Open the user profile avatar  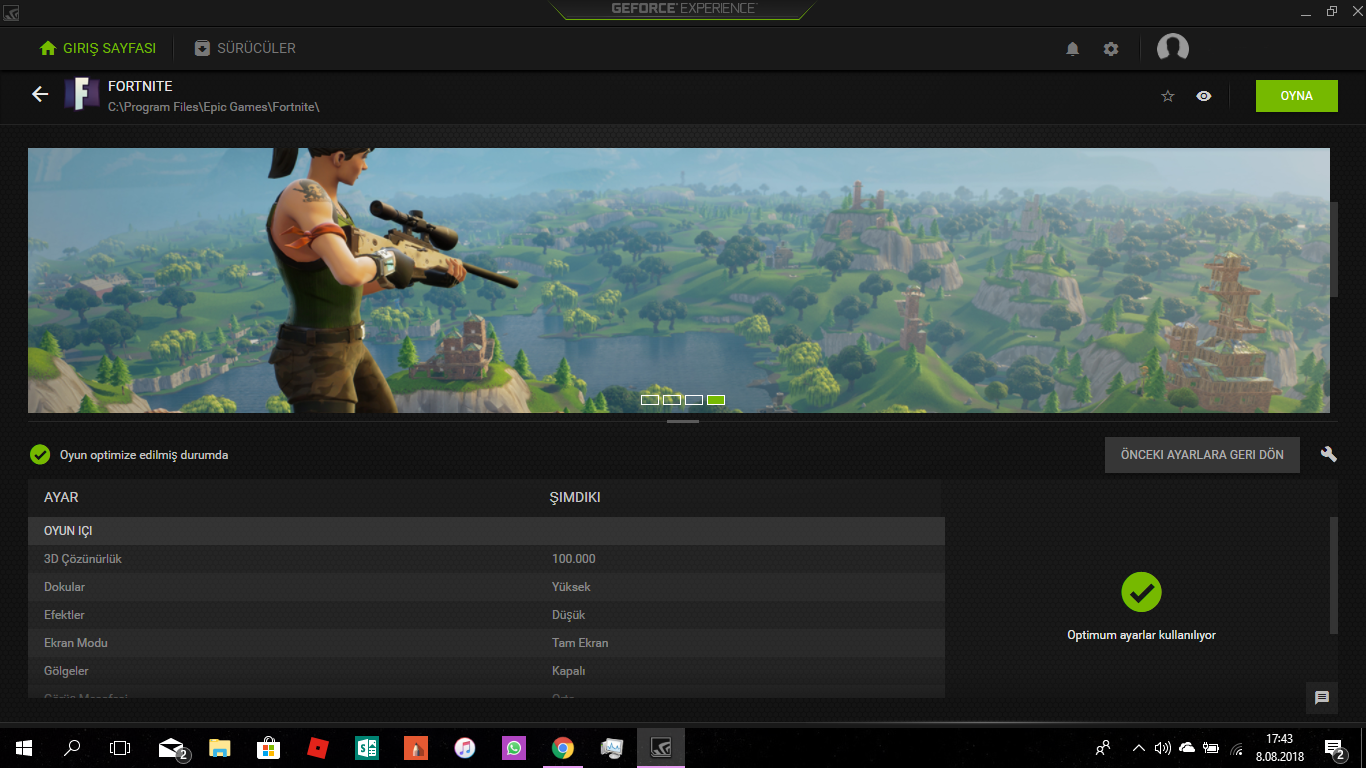point(1173,48)
